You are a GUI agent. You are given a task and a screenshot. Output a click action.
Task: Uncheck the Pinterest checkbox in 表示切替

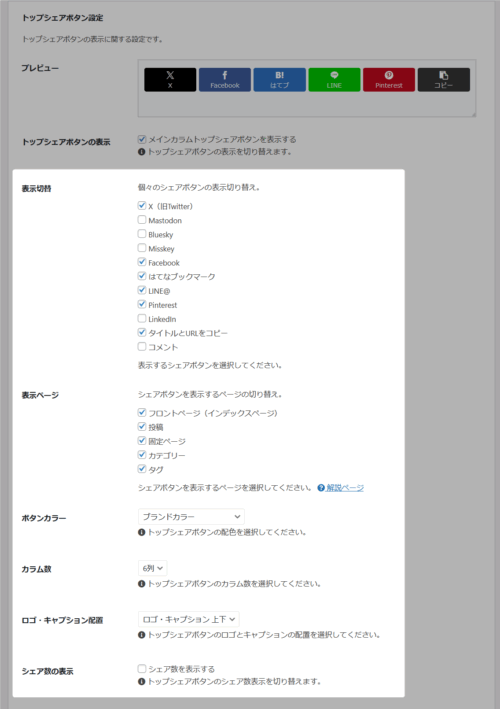[x=142, y=304]
